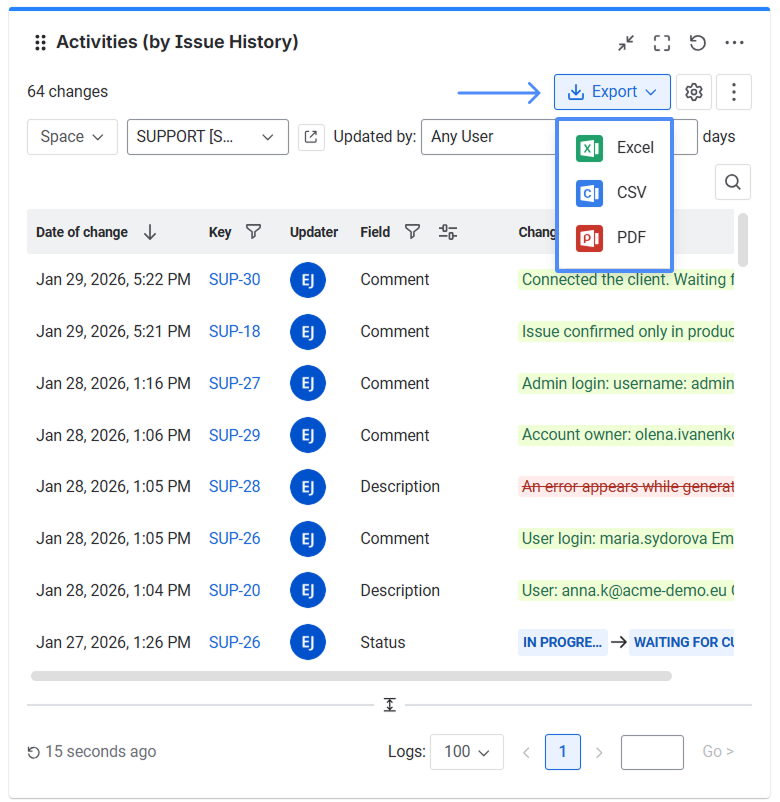
Task: Choose CSV export option
Action: coord(614,193)
